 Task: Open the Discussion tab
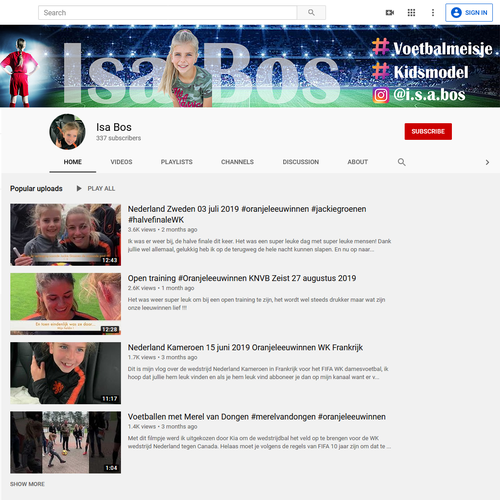tap(301, 162)
